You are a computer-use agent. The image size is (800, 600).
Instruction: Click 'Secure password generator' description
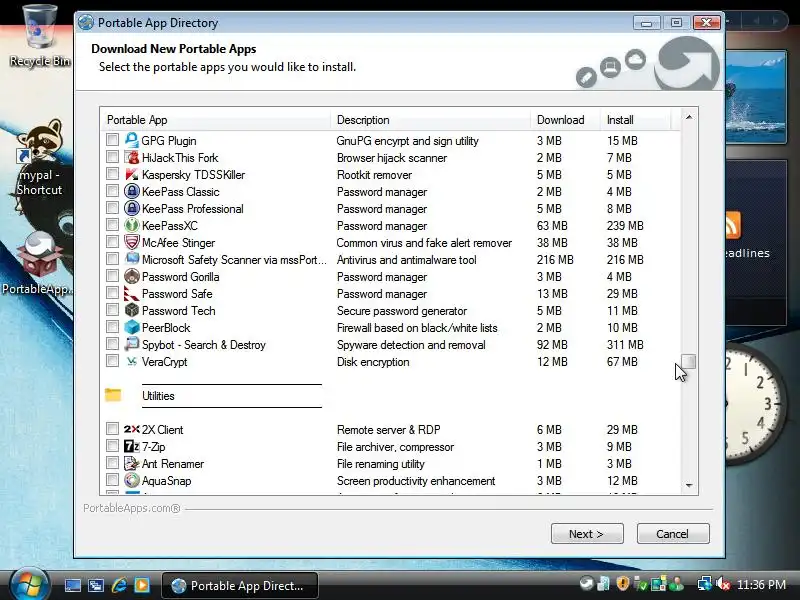point(402,311)
